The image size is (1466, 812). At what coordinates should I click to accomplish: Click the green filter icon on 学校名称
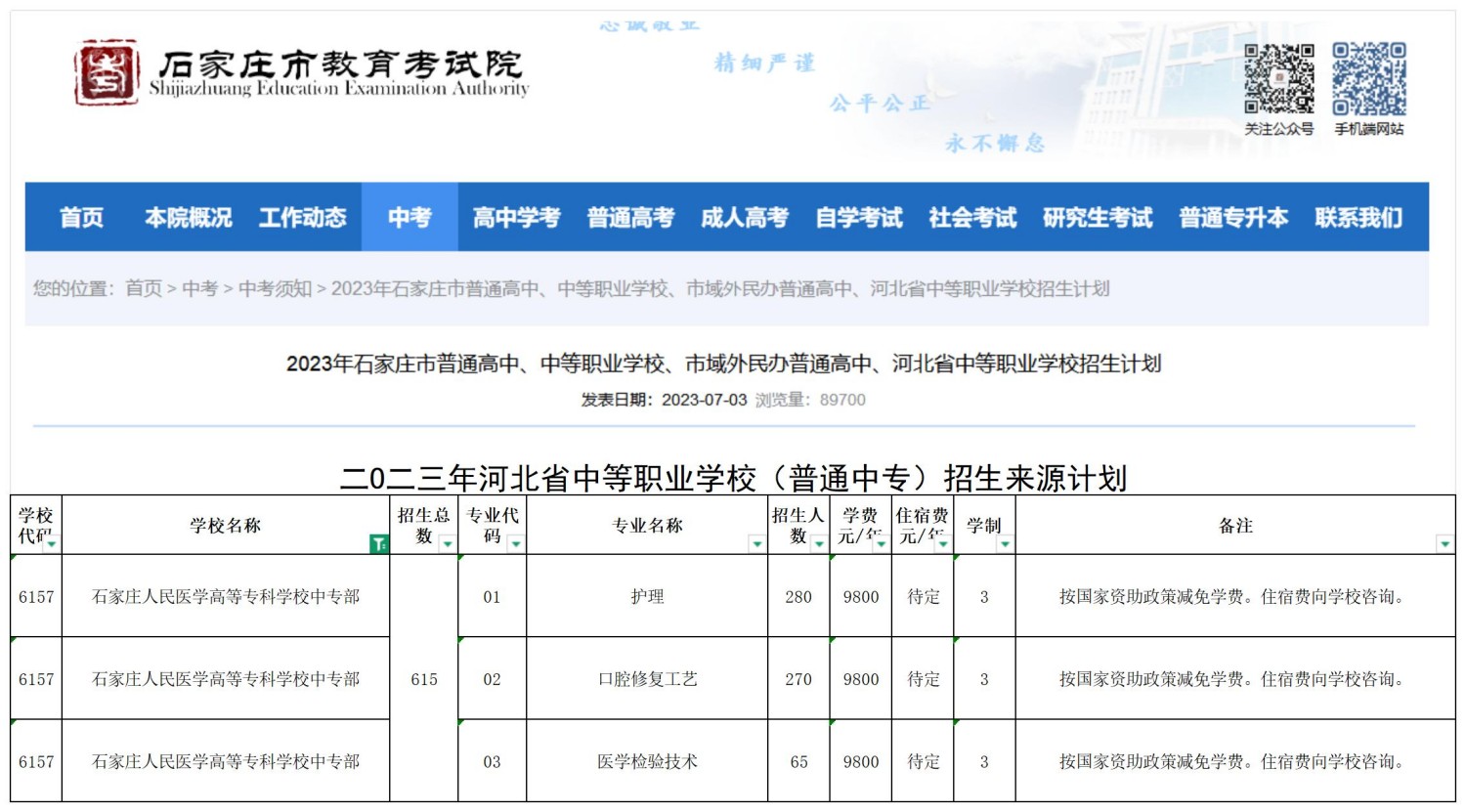click(x=379, y=544)
